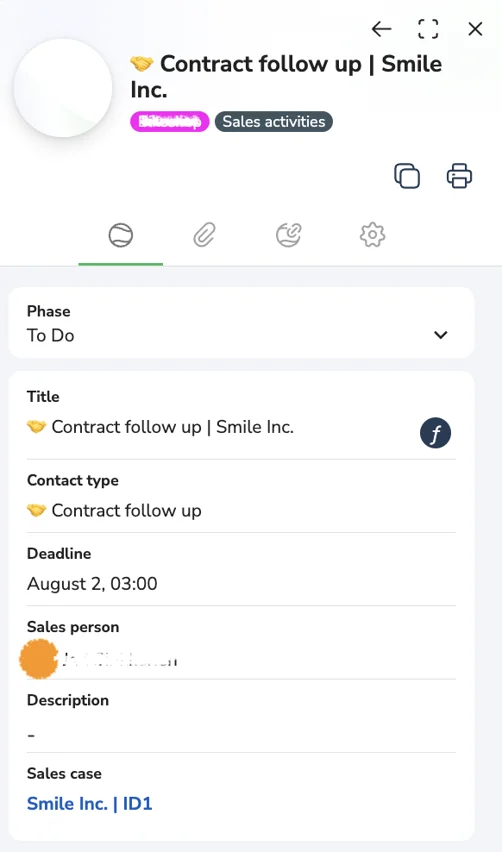Expand panel to fullscreen view
502x852 pixels.
pyautogui.click(x=428, y=29)
